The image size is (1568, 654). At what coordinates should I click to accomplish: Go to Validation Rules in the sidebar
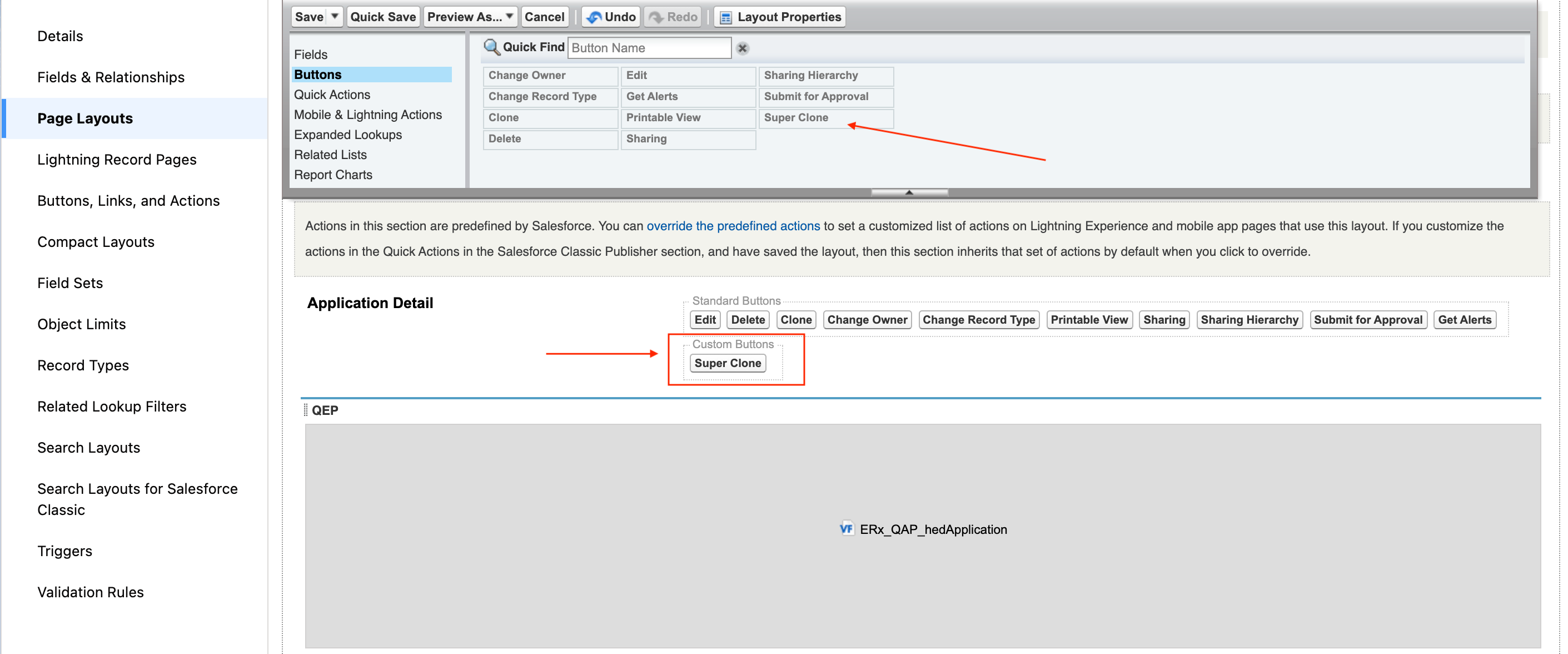pos(90,592)
